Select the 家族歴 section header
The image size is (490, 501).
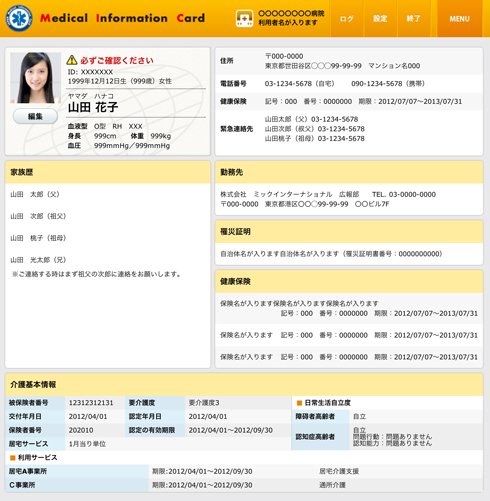click(107, 172)
